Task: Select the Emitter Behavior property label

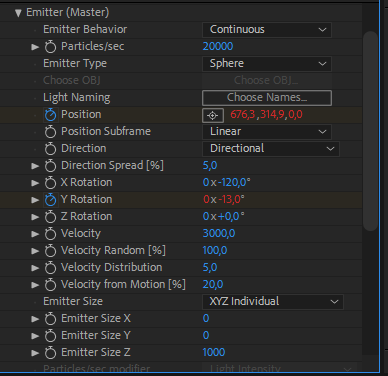Action: (x=85, y=29)
